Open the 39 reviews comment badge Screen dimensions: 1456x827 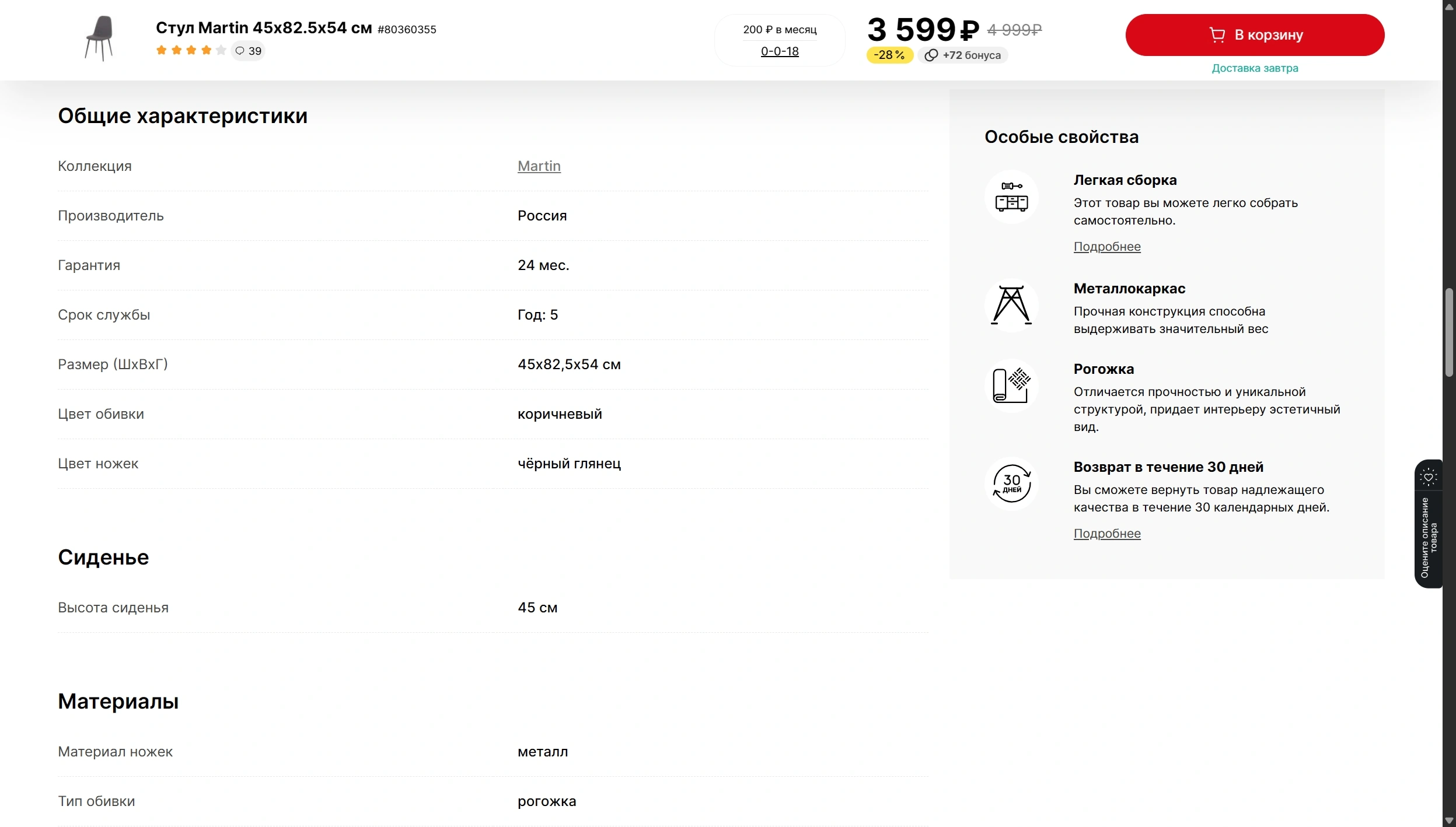pos(248,51)
